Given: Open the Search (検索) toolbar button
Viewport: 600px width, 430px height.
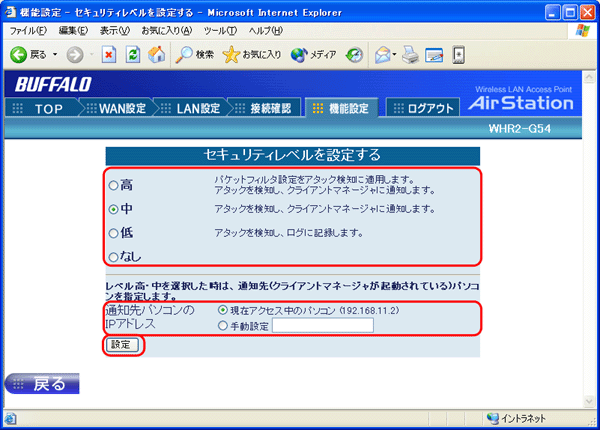Looking at the screenshot, I should click(195, 55).
